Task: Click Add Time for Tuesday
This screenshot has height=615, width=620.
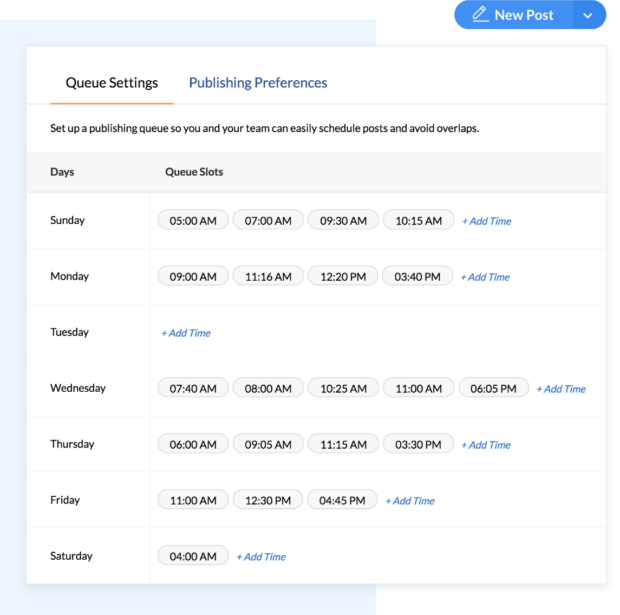Action: pyautogui.click(x=186, y=333)
